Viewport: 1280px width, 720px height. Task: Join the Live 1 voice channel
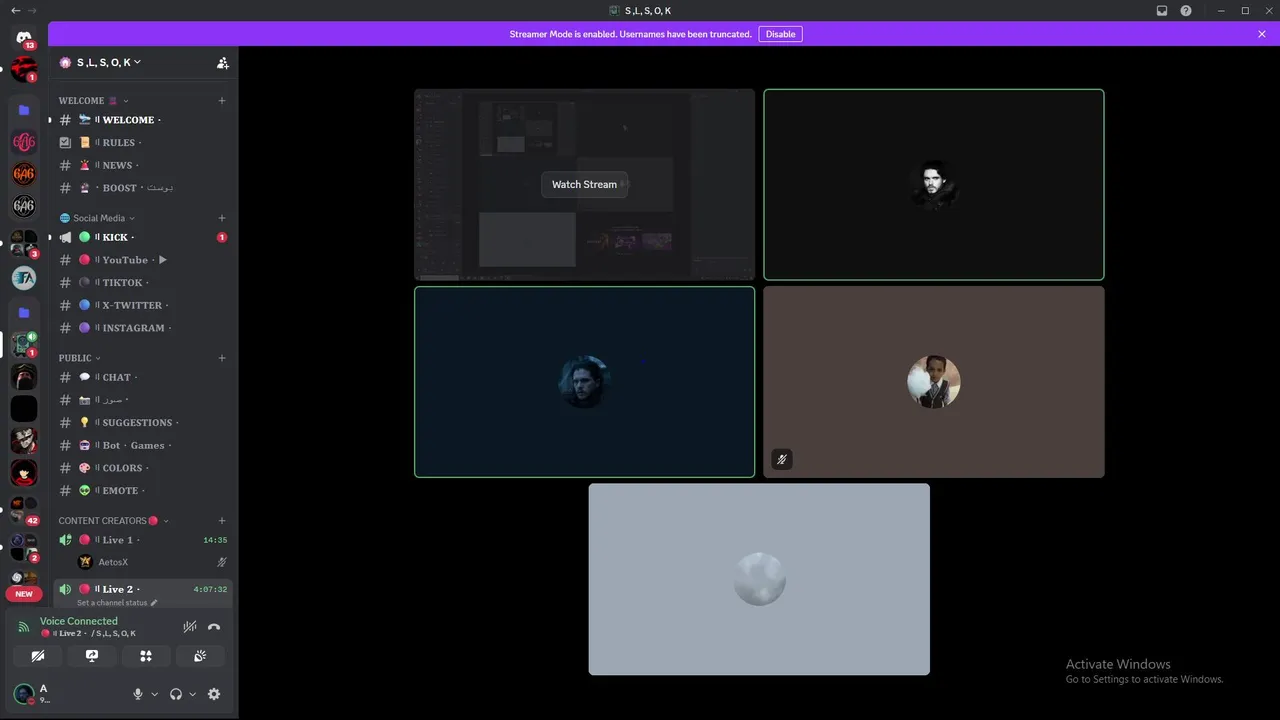pyautogui.click(x=143, y=540)
